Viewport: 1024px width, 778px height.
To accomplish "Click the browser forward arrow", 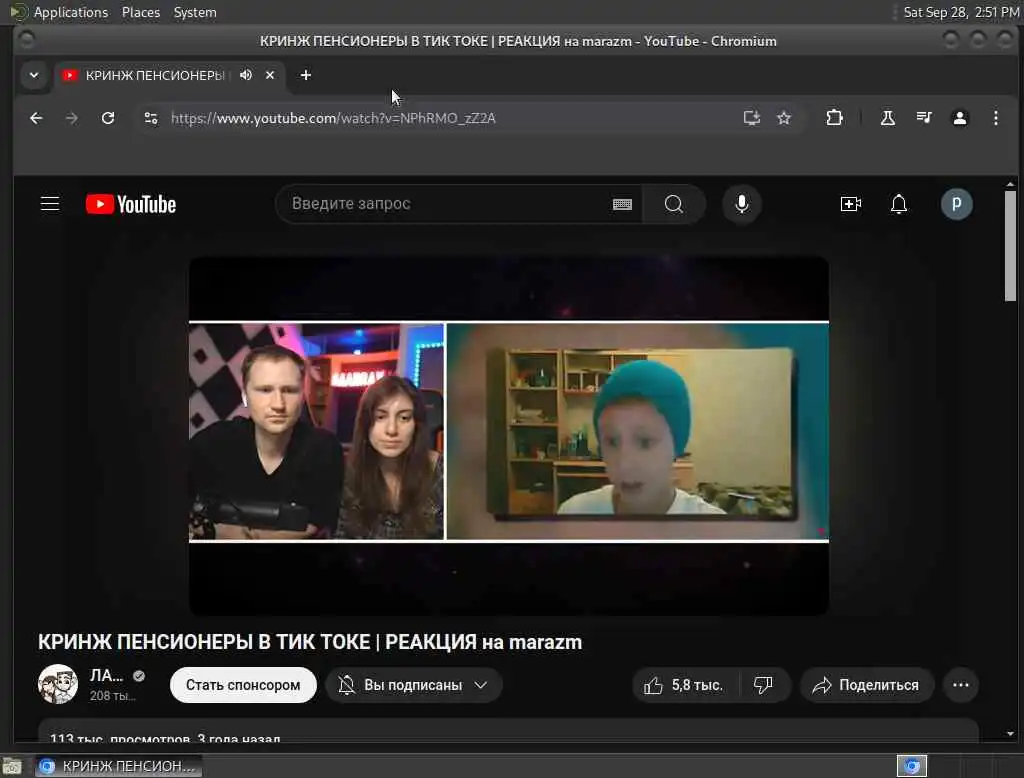I will tap(72, 118).
